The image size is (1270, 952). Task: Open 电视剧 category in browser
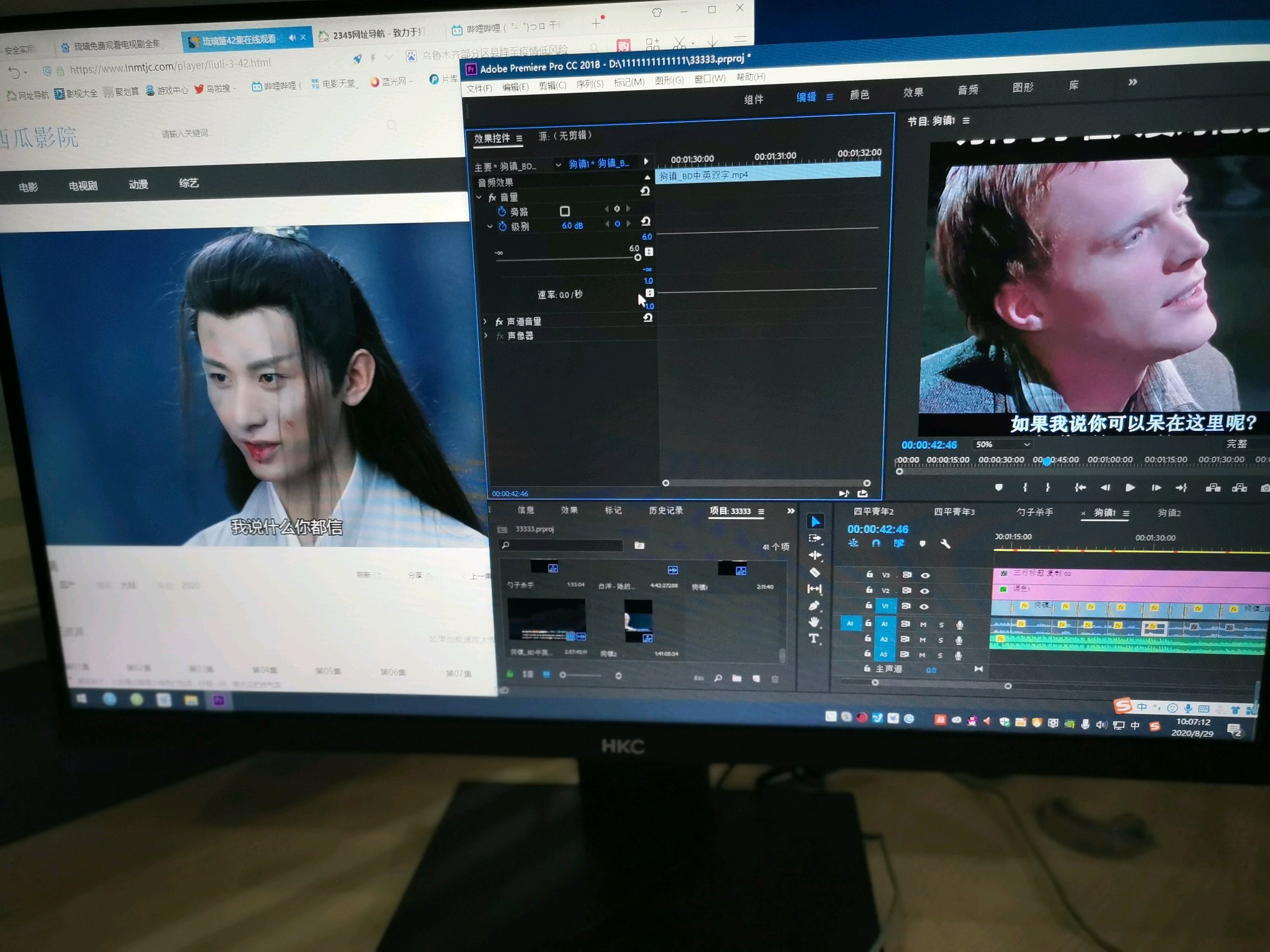click(x=83, y=186)
